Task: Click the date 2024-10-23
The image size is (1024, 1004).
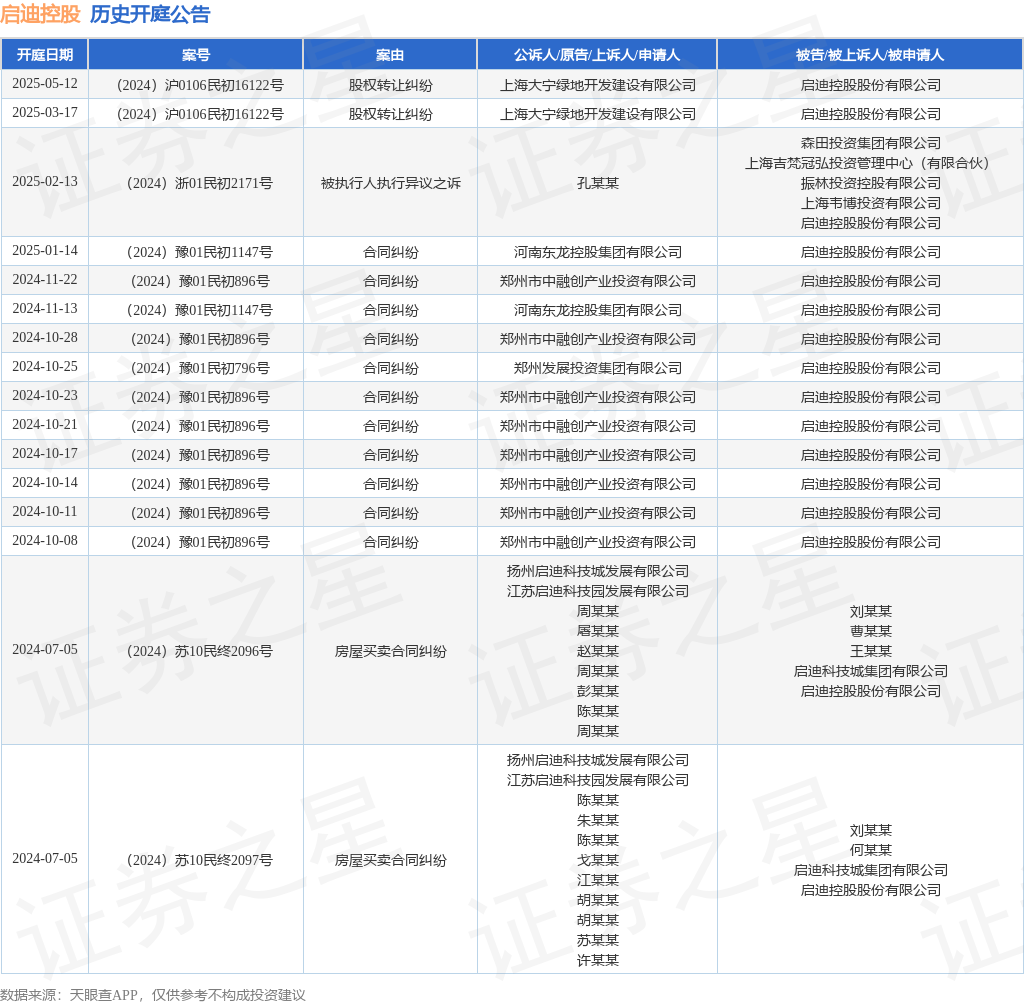Action: 44,395
